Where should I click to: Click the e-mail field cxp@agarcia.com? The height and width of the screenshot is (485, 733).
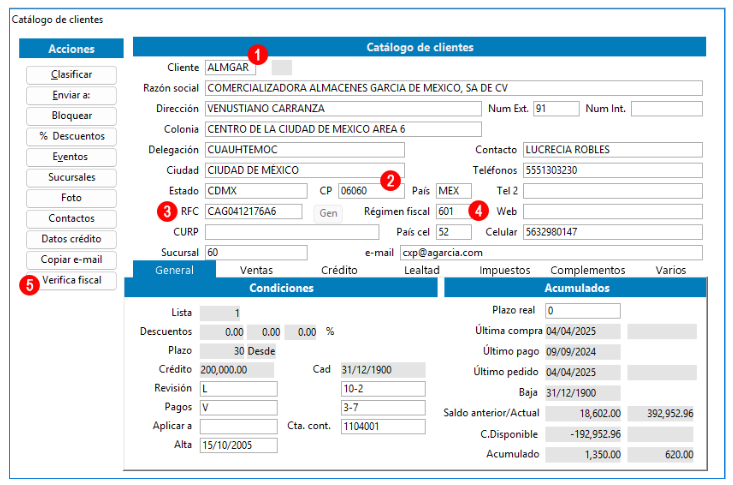pyautogui.click(x=551, y=253)
